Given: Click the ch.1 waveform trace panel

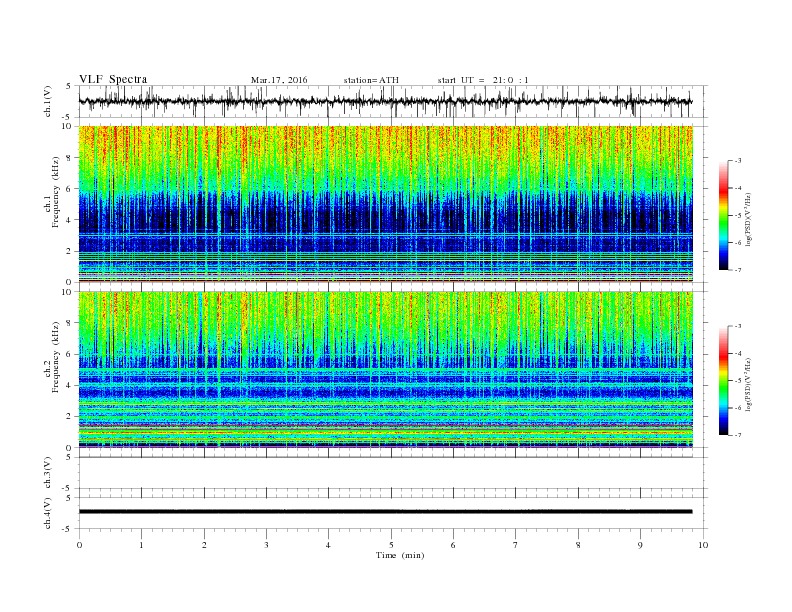Looking at the screenshot, I should point(393,101).
